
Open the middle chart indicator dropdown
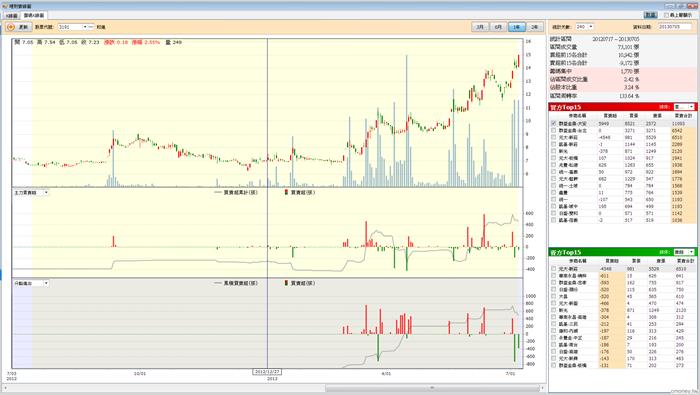click(31, 193)
